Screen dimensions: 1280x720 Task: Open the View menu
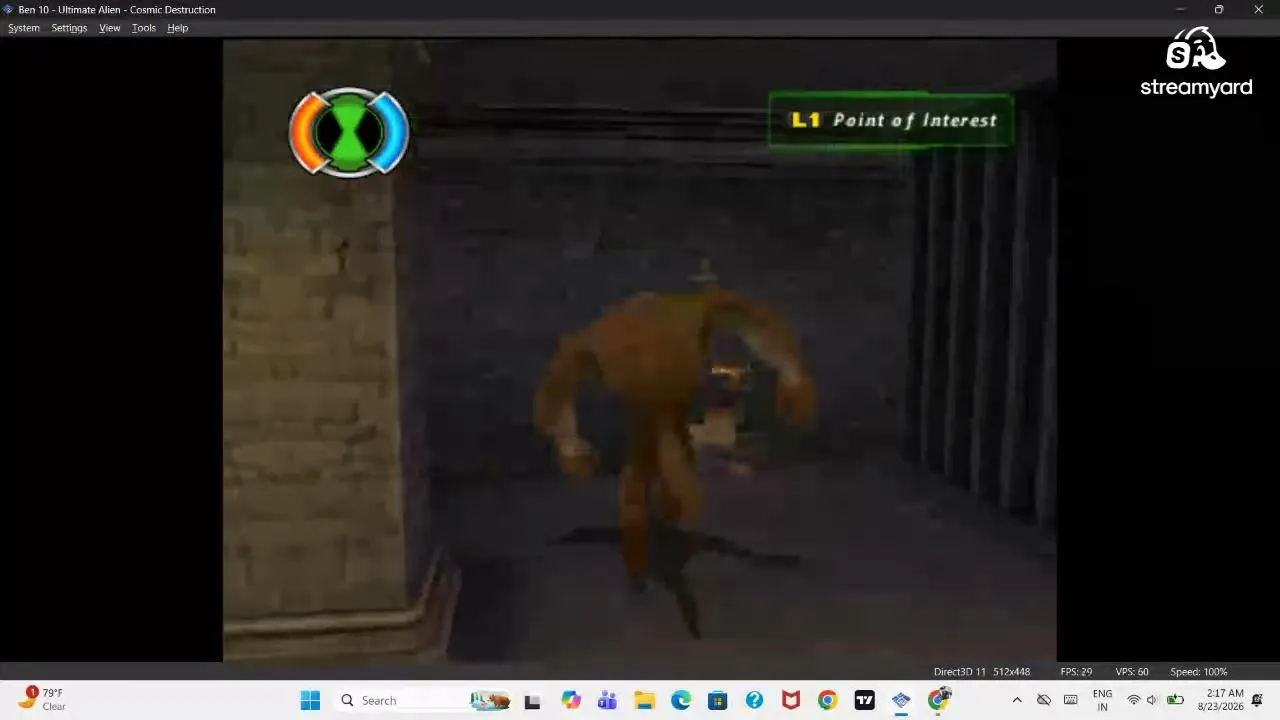click(x=110, y=28)
